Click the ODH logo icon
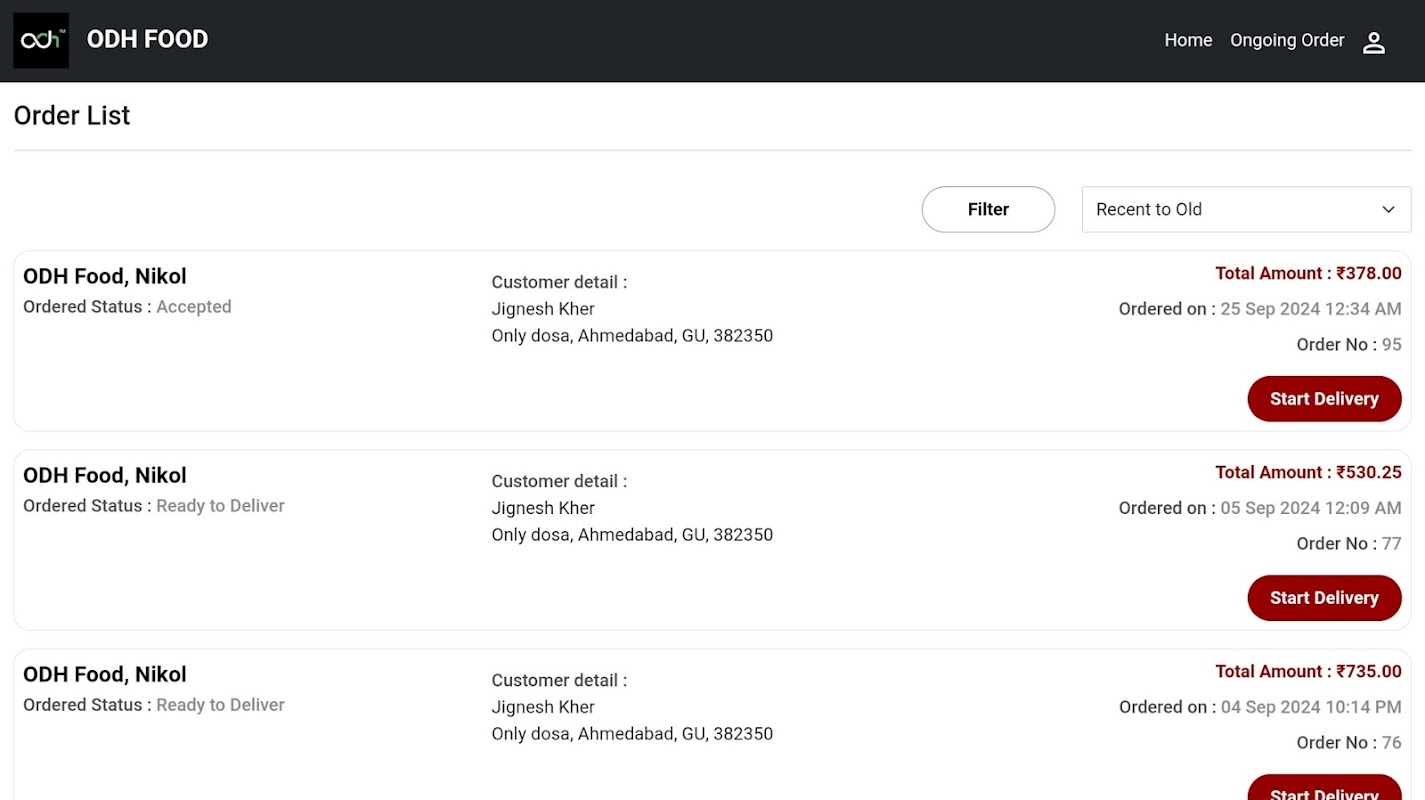Screen dimensions: 1425x800 pyautogui.click(x=41, y=40)
